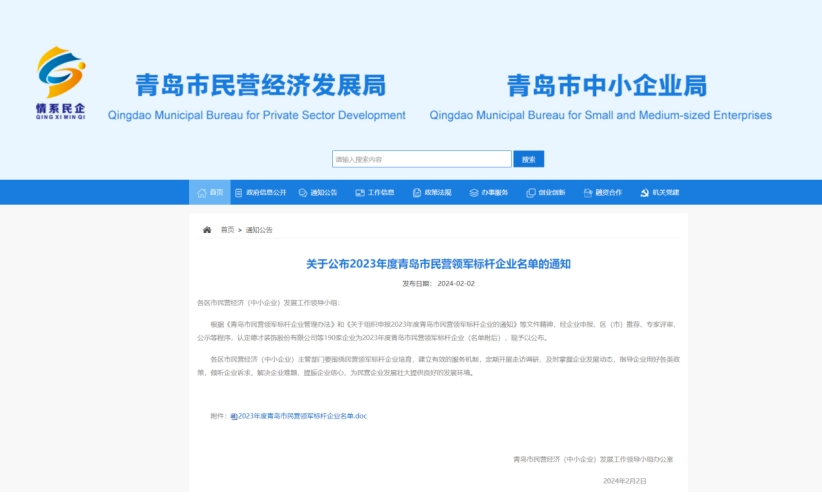
Task: Click the English text 'Qingdao Municipal Bureau for Private Sector Development'
Action: (256, 115)
